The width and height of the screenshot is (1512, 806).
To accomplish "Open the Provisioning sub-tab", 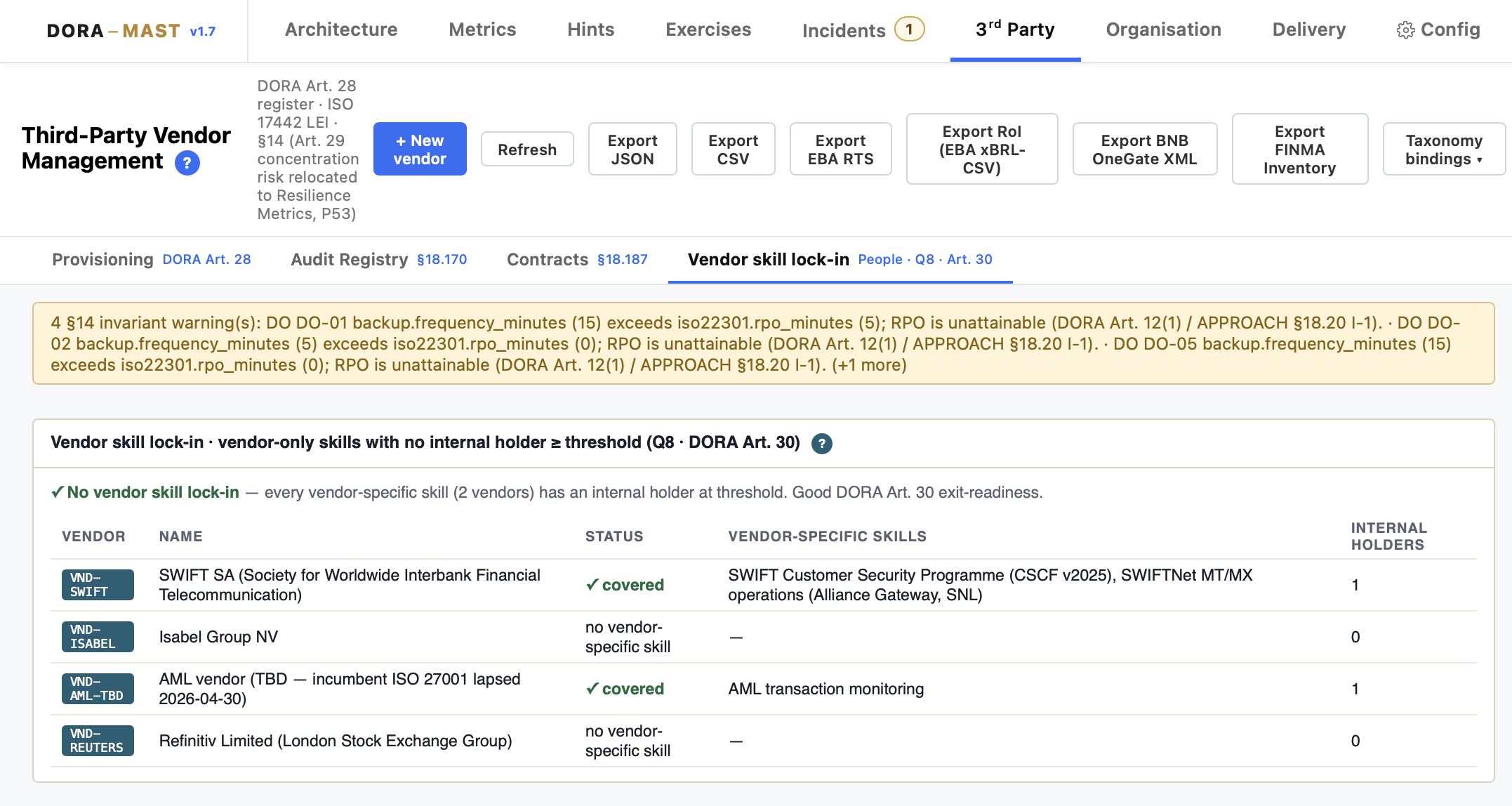I will coord(152,260).
